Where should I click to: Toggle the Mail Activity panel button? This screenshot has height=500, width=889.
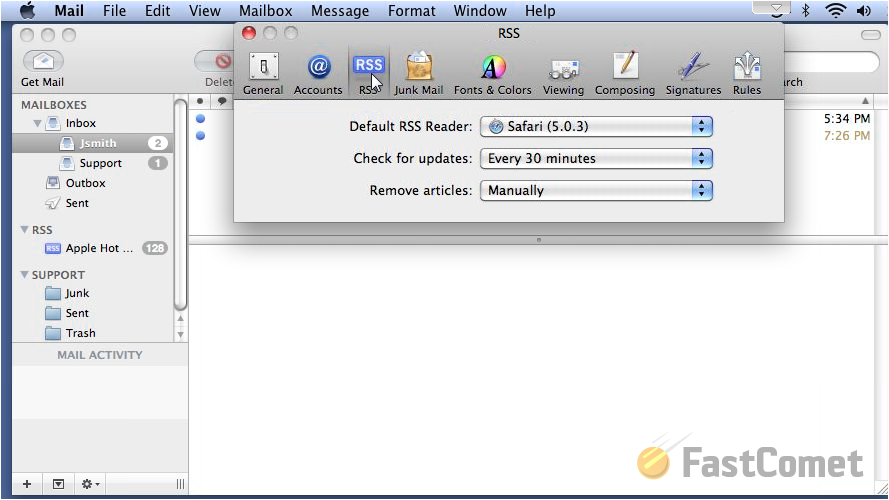click(58, 484)
